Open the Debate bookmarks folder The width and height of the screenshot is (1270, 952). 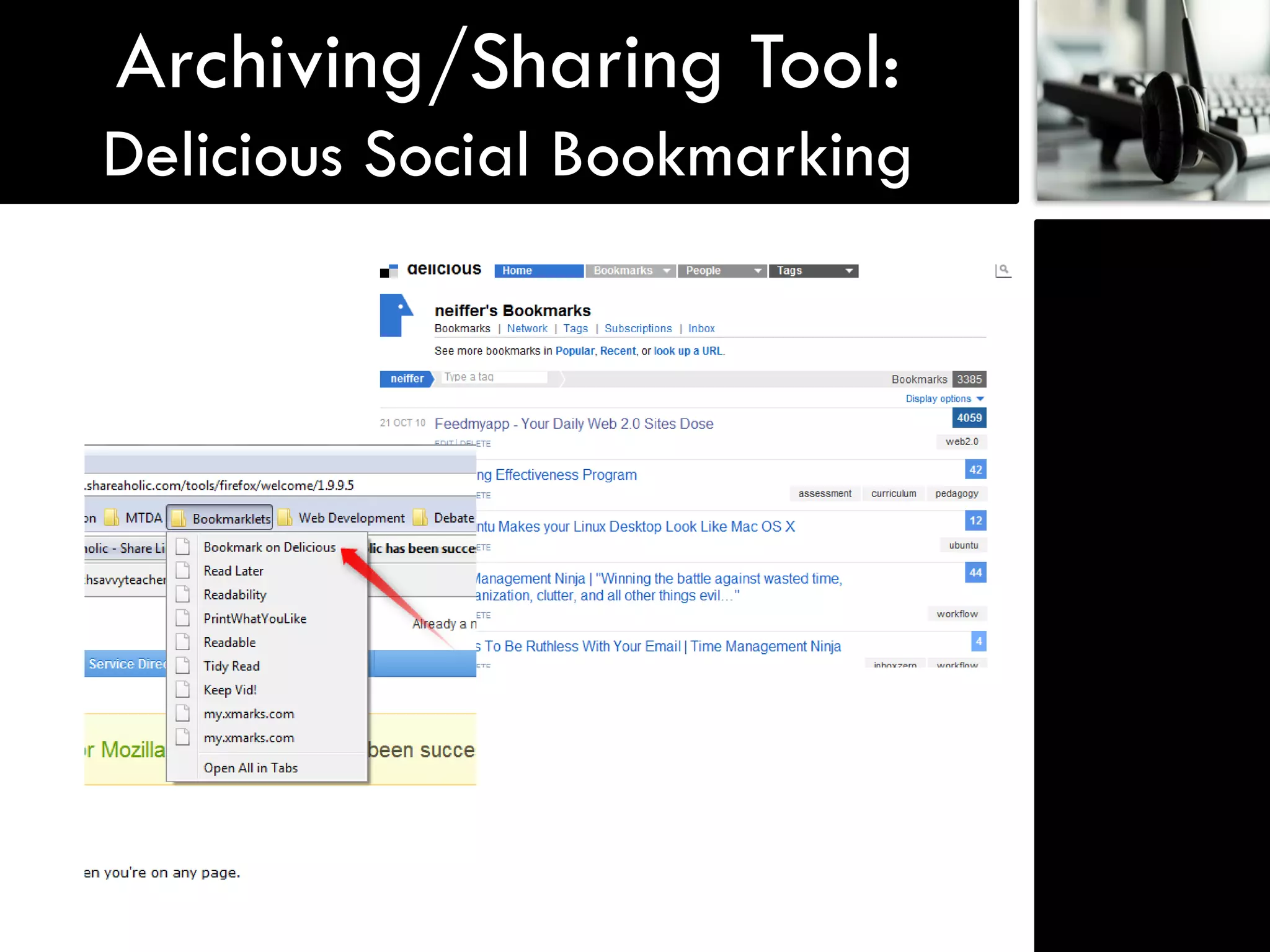tap(444, 518)
